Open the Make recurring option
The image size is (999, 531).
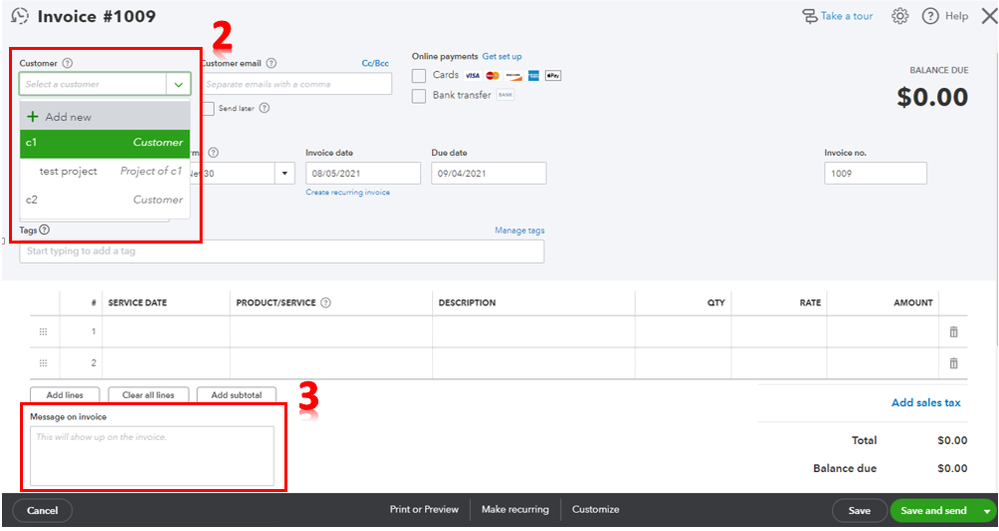[x=515, y=509]
